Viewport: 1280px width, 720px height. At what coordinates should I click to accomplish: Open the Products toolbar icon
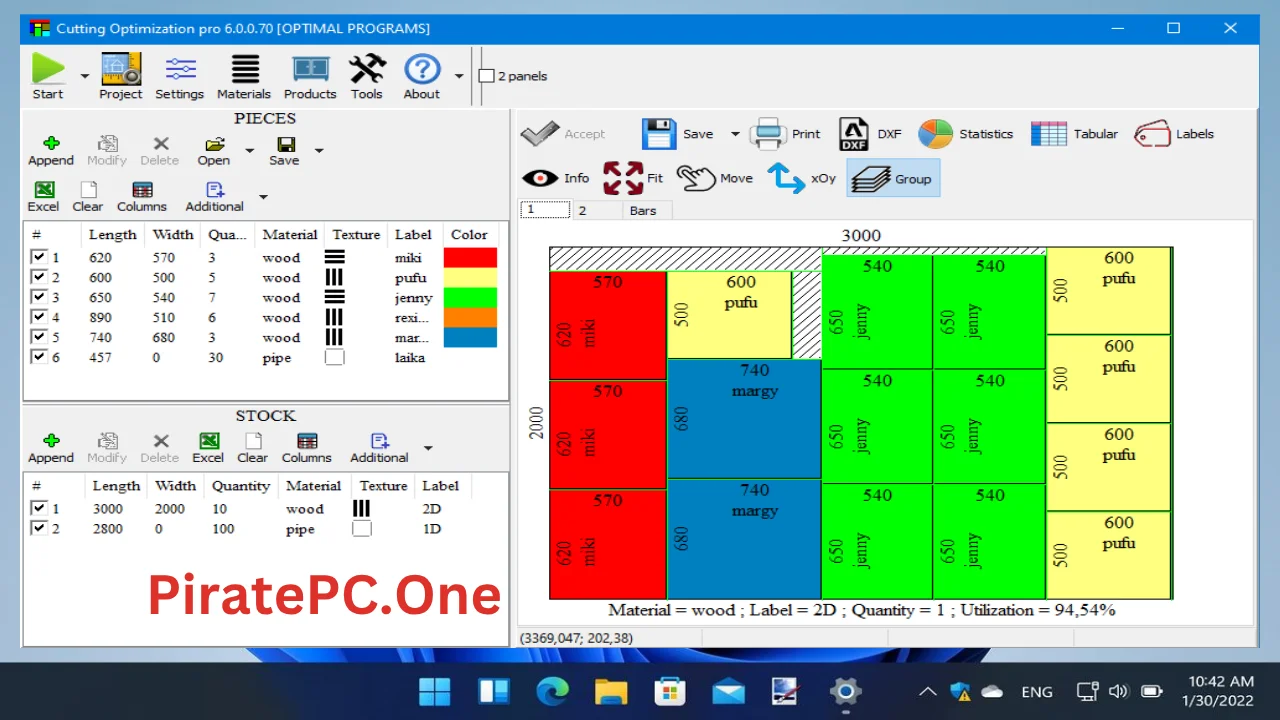point(310,76)
